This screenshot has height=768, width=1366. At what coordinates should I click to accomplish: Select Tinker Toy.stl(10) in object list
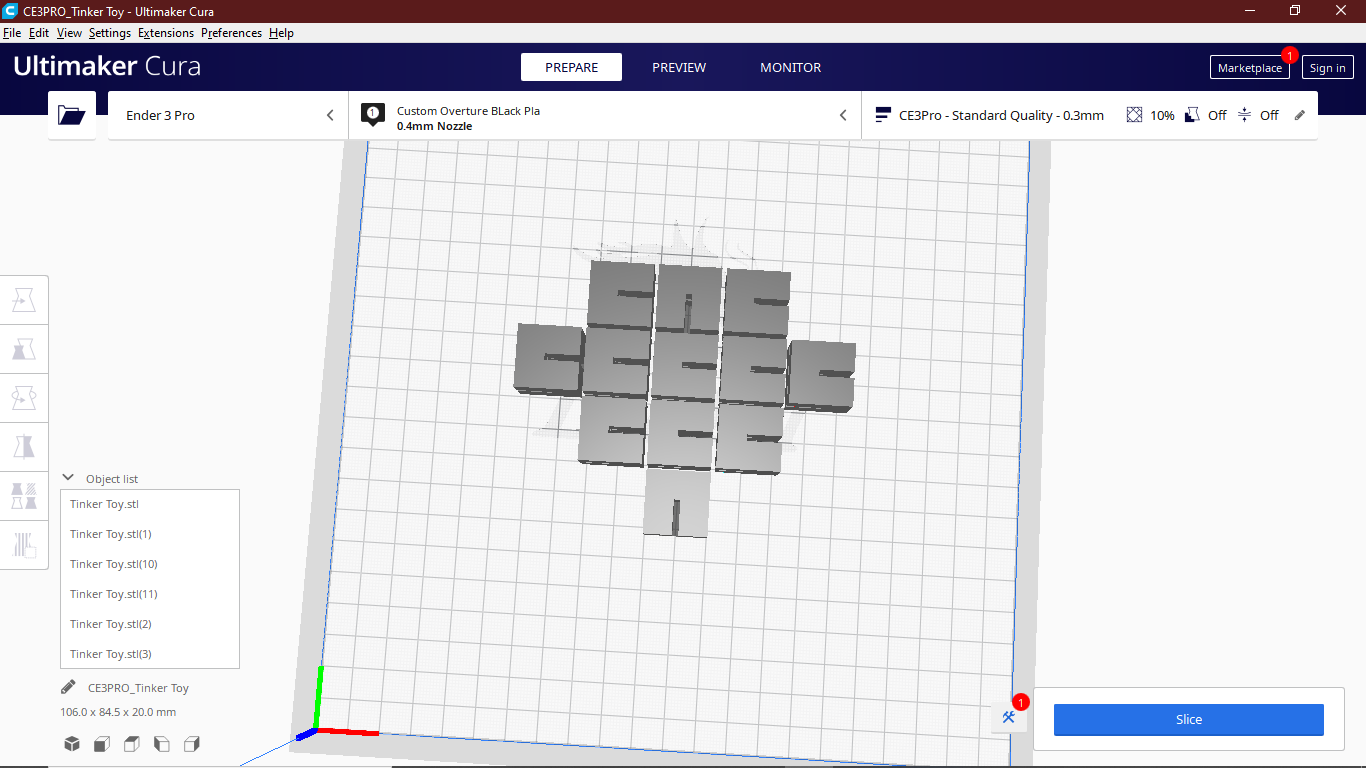tap(150, 564)
